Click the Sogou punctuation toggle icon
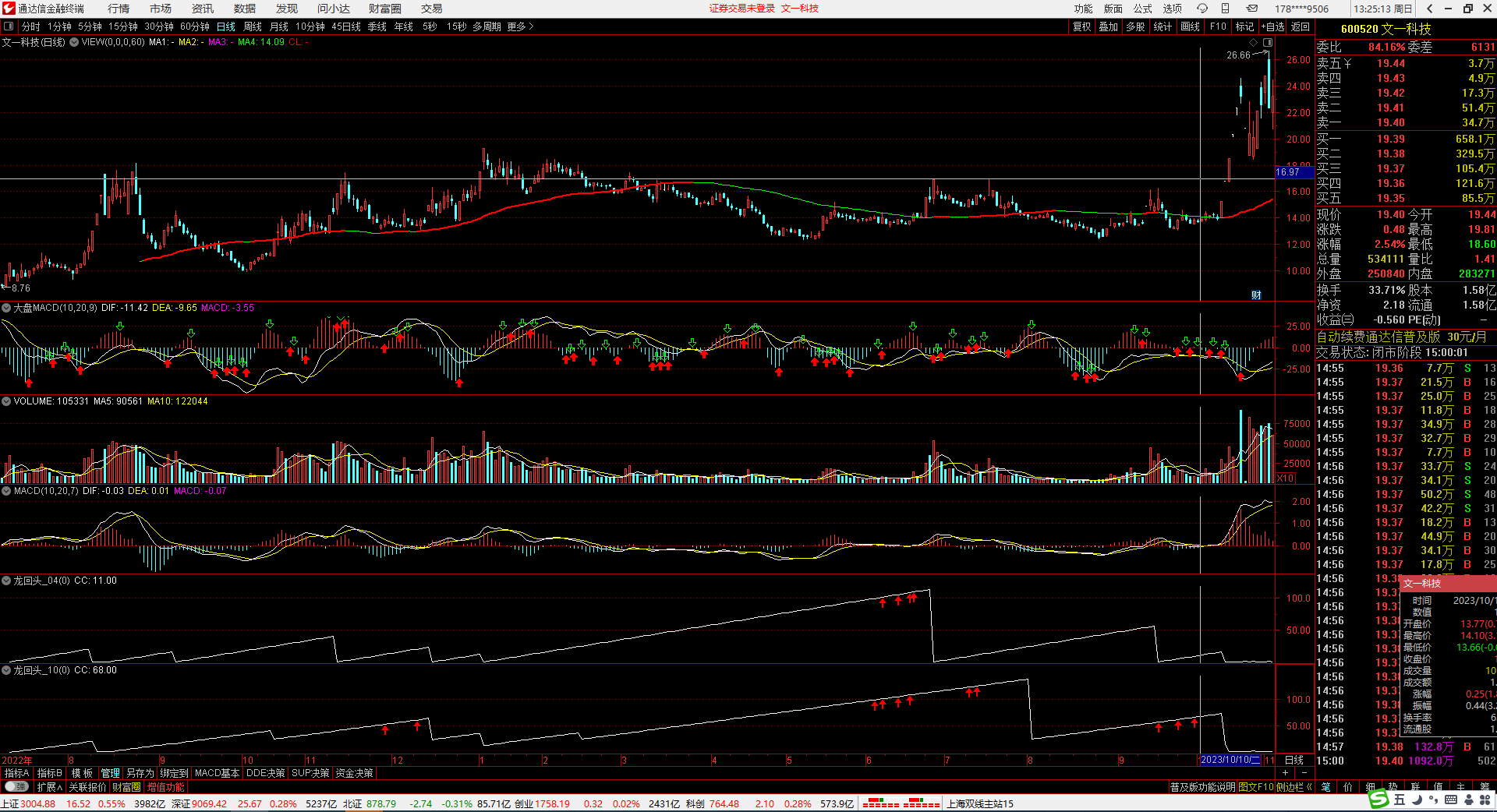The height and width of the screenshot is (812, 1497). point(1434,800)
